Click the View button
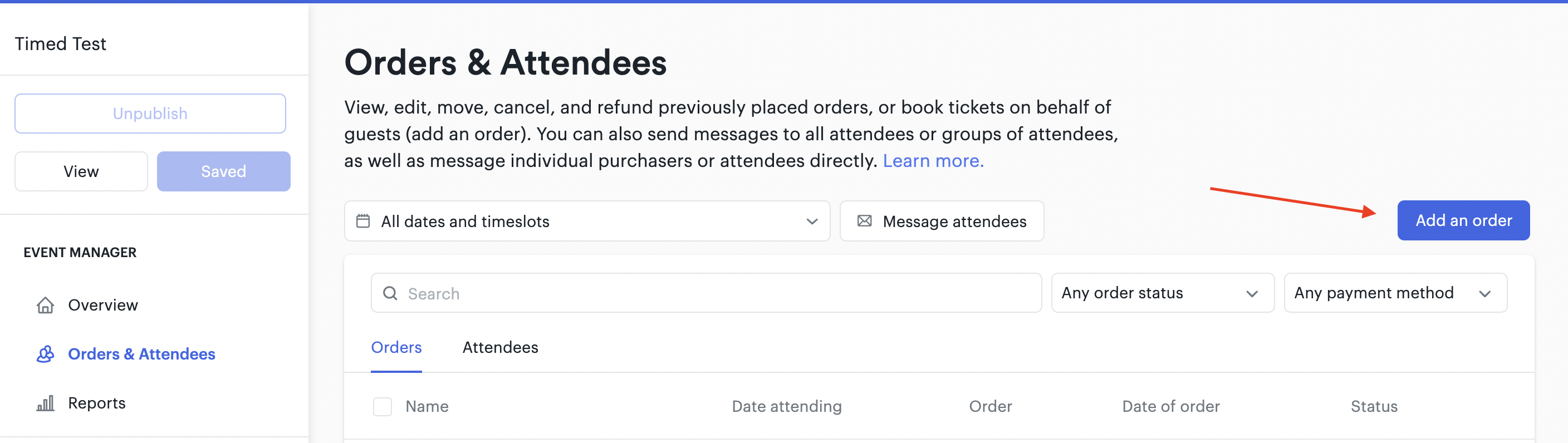The width and height of the screenshot is (1568, 443). [81, 171]
